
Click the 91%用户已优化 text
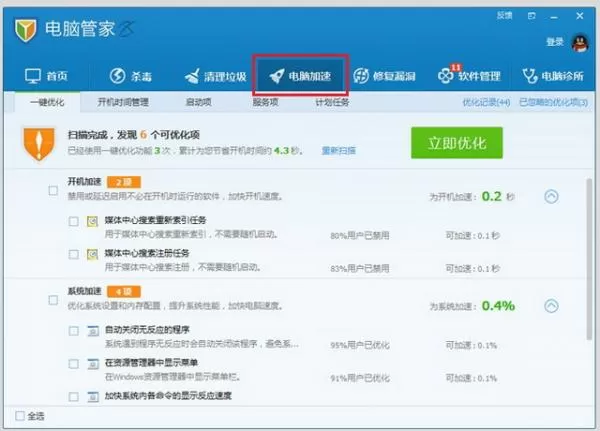(360, 378)
